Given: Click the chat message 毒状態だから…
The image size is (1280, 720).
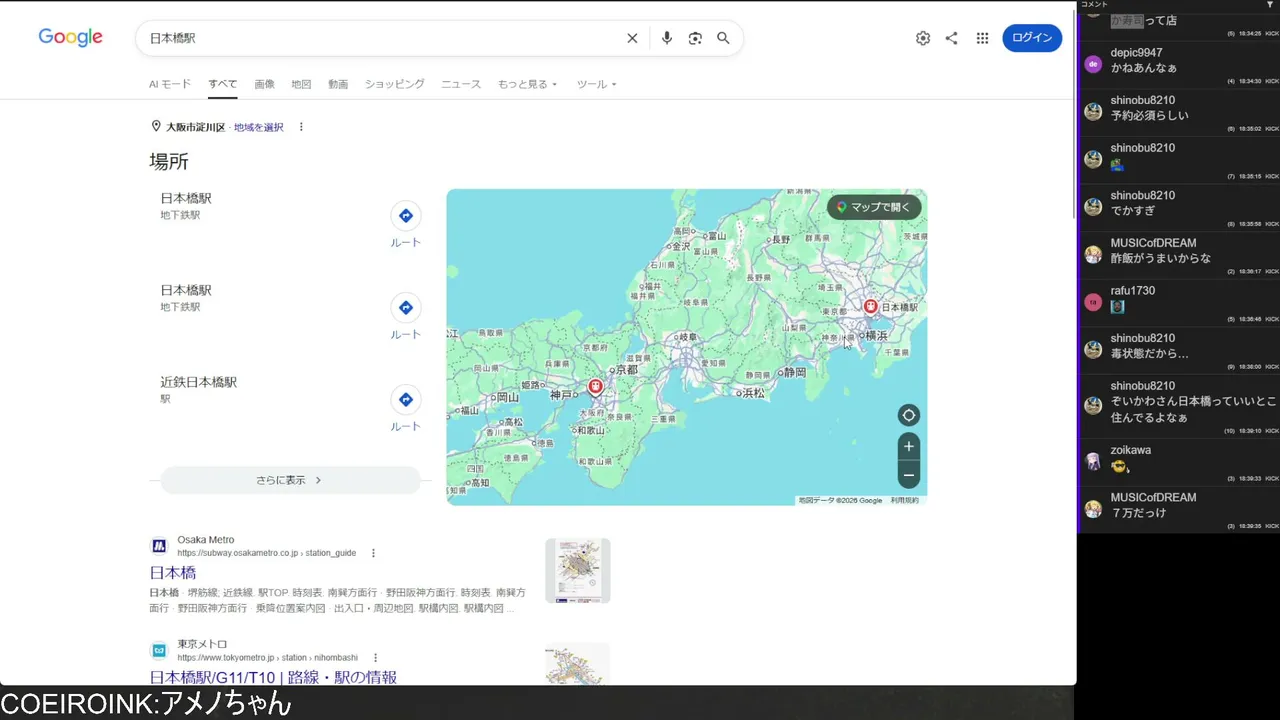Looking at the screenshot, I should point(1150,354).
